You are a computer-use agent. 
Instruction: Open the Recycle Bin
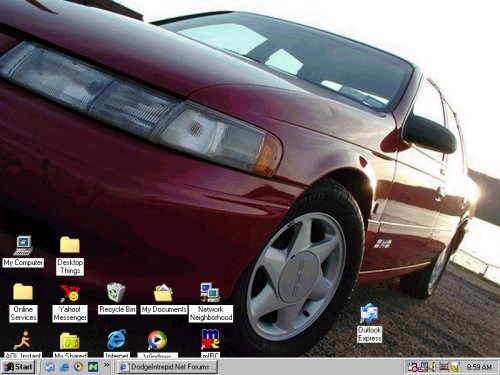coord(116,292)
